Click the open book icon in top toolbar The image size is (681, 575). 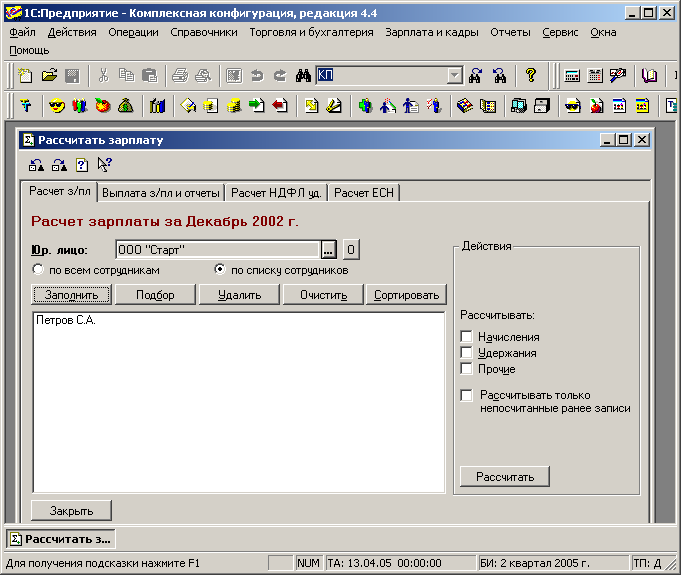click(x=649, y=76)
